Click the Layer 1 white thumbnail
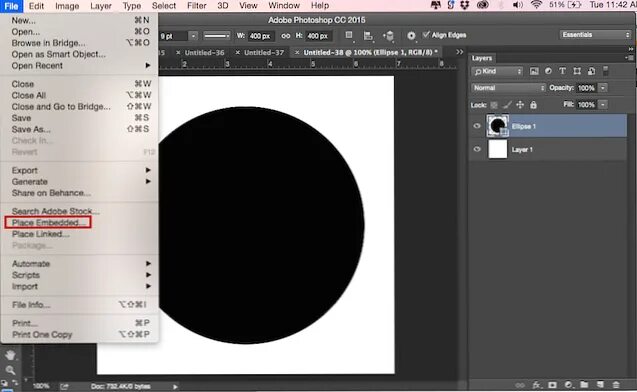 click(498, 149)
